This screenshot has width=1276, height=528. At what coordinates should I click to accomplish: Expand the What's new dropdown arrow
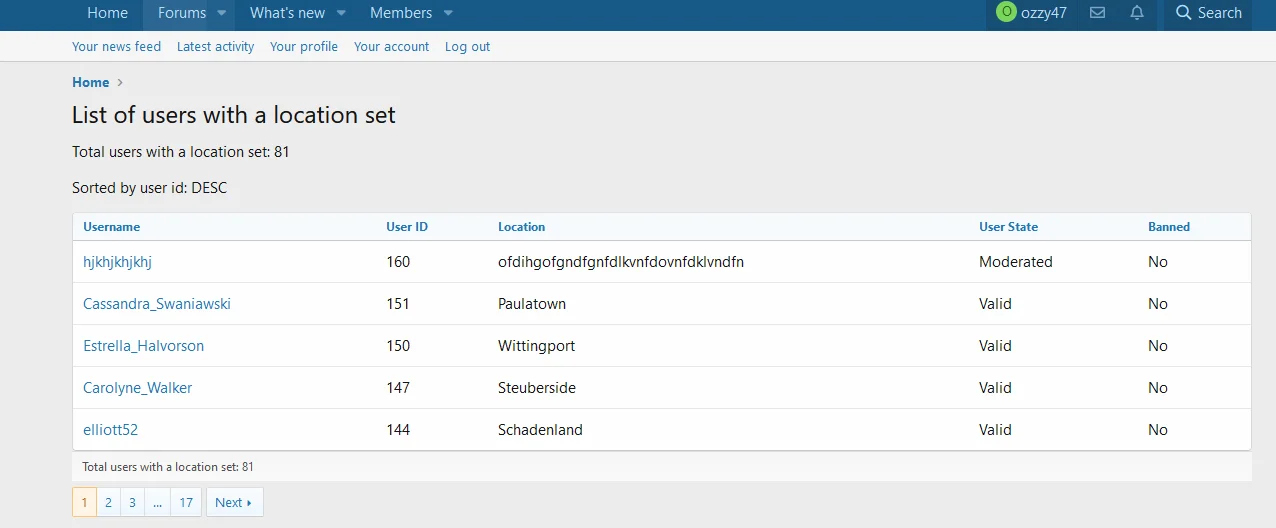(341, 13)
